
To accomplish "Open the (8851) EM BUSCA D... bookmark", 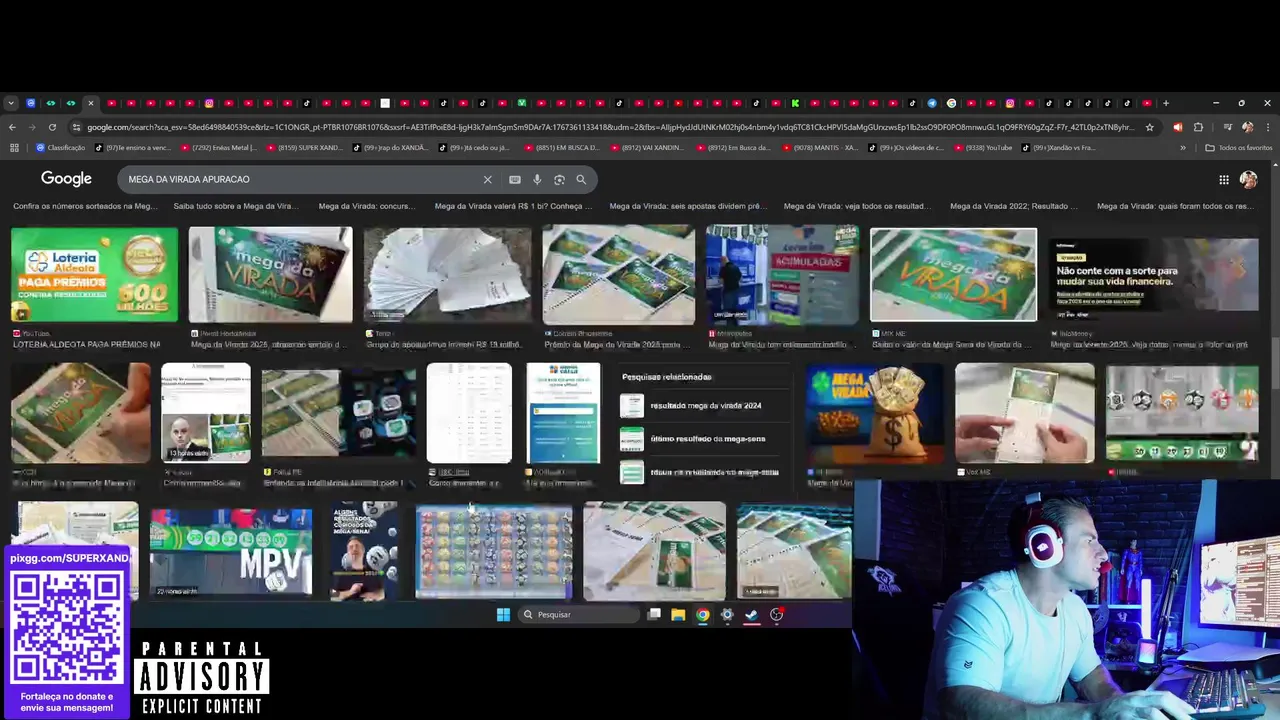I will (x=562, y=148).
